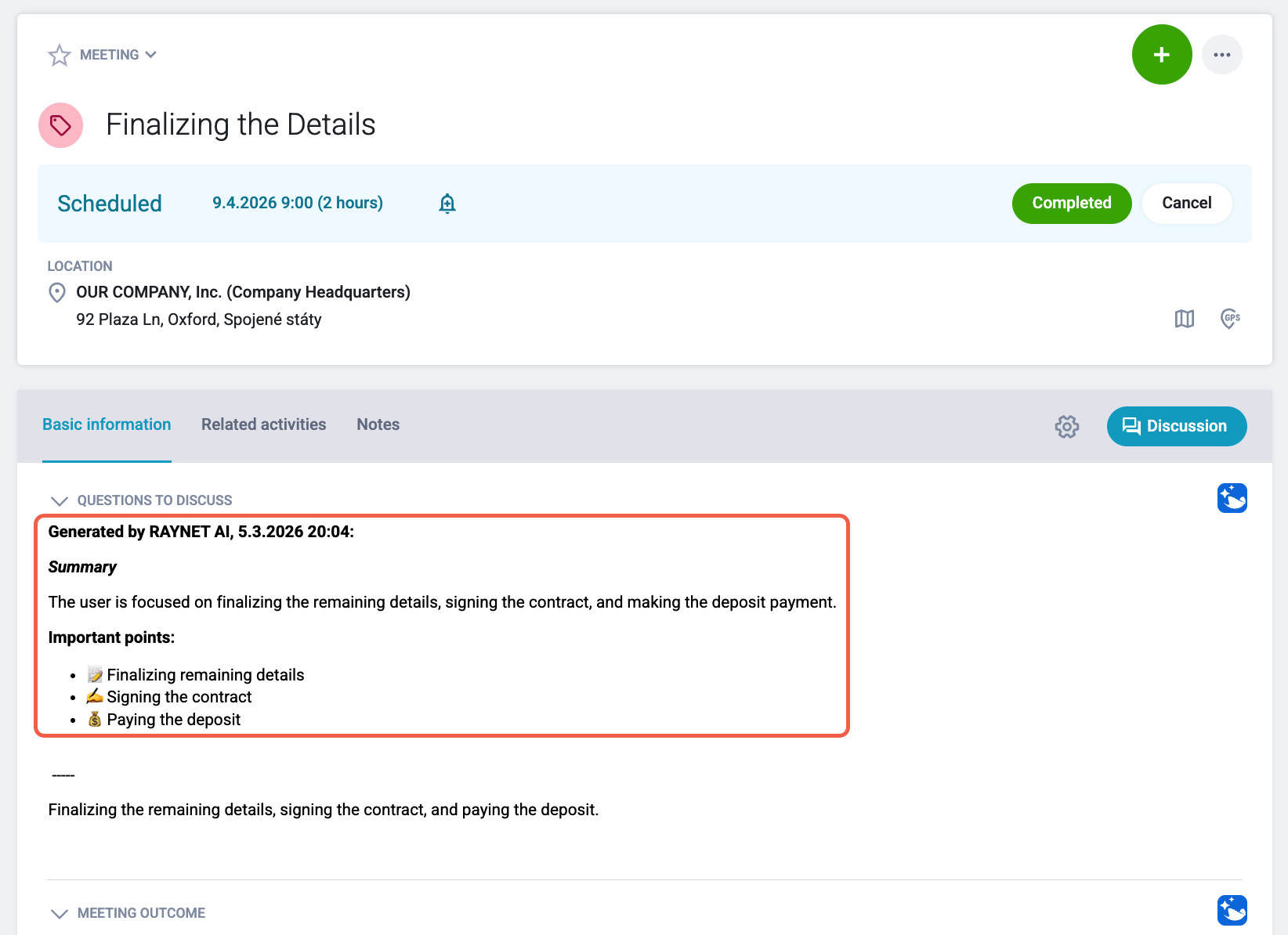
Task: Click the 'Paying the deposit' bullet point
Action: [x=174, y=720]
